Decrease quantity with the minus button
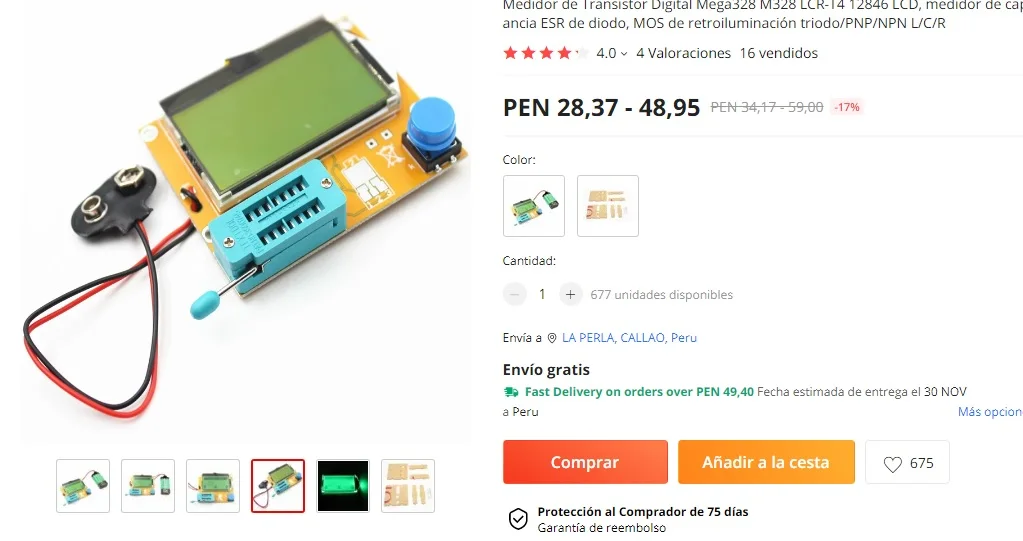Viewport: 1023px width, 541px height. pyautogui.click(x=514, y=294)
